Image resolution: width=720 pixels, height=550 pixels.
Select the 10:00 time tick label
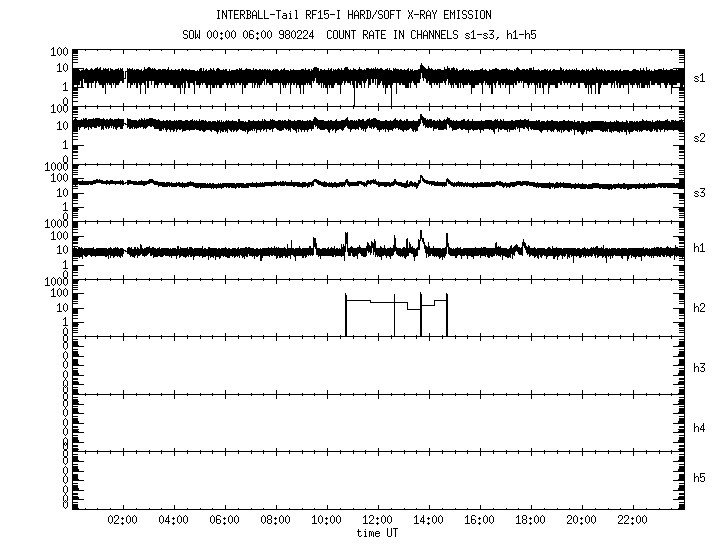327,520
